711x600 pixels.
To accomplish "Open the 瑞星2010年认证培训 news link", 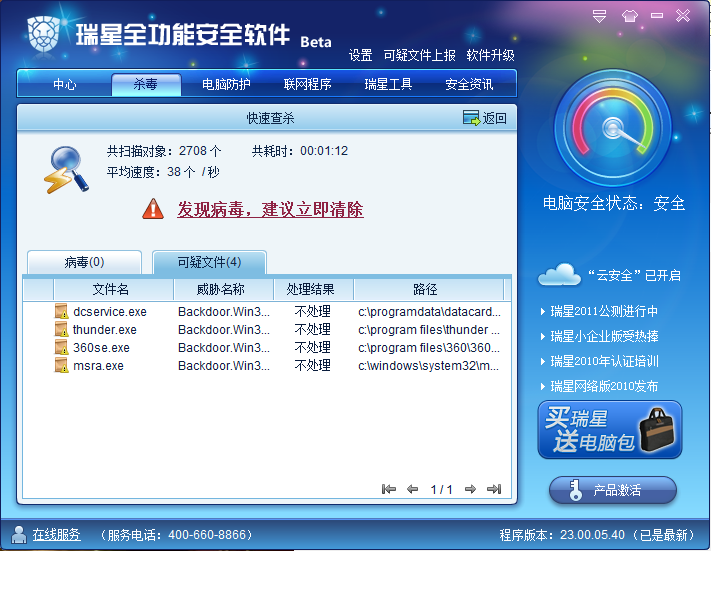I will click(x=604, y=361).
